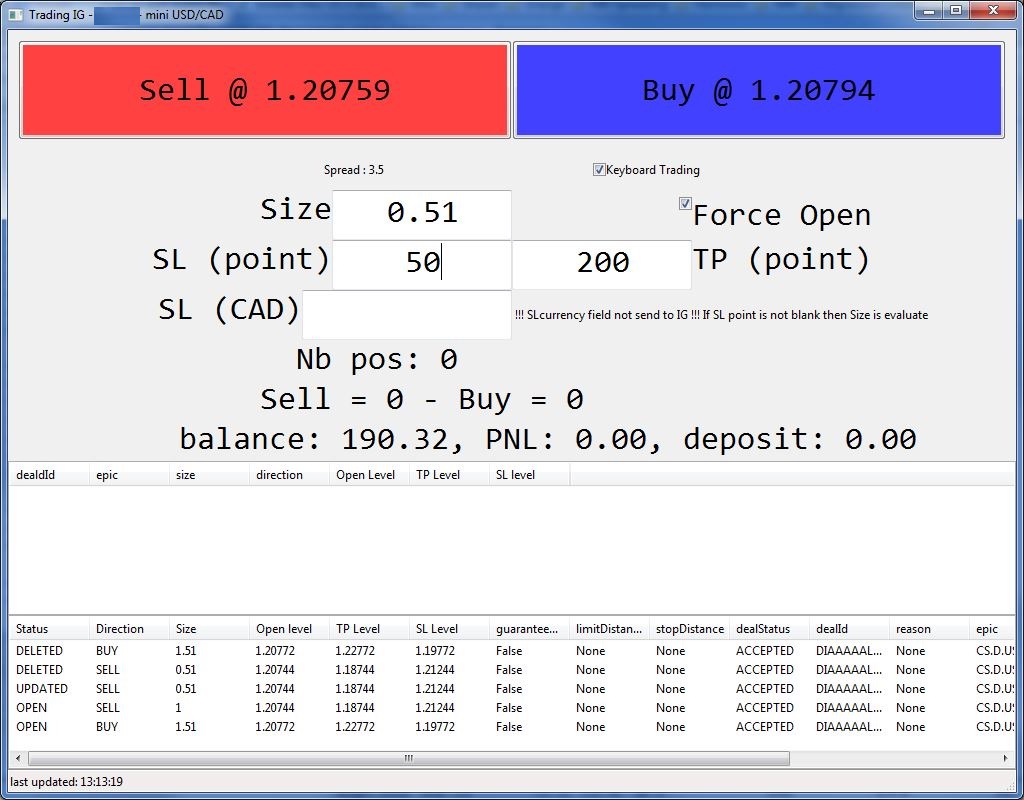Click the Open Level header in positions table
Screen dimensions: 1024x800
pyautogui.click(x=369, y=475)
